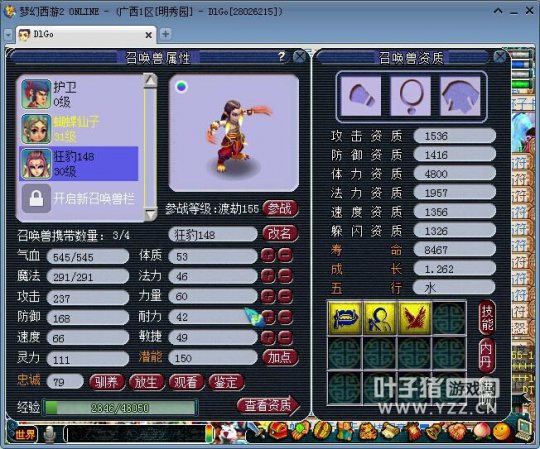Select the red wings skill icon
Viewport: 540px width, 449px height.
click(x=414, y=318)
